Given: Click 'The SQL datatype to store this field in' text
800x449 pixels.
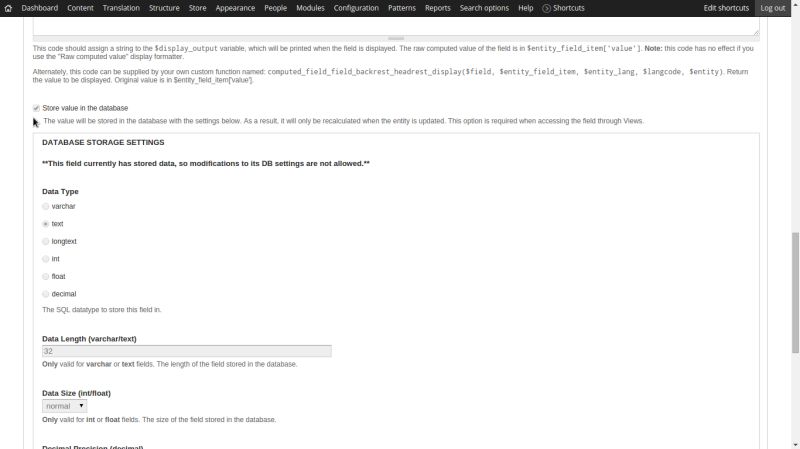Looking at the screenshot, I should tap(102, 310).
